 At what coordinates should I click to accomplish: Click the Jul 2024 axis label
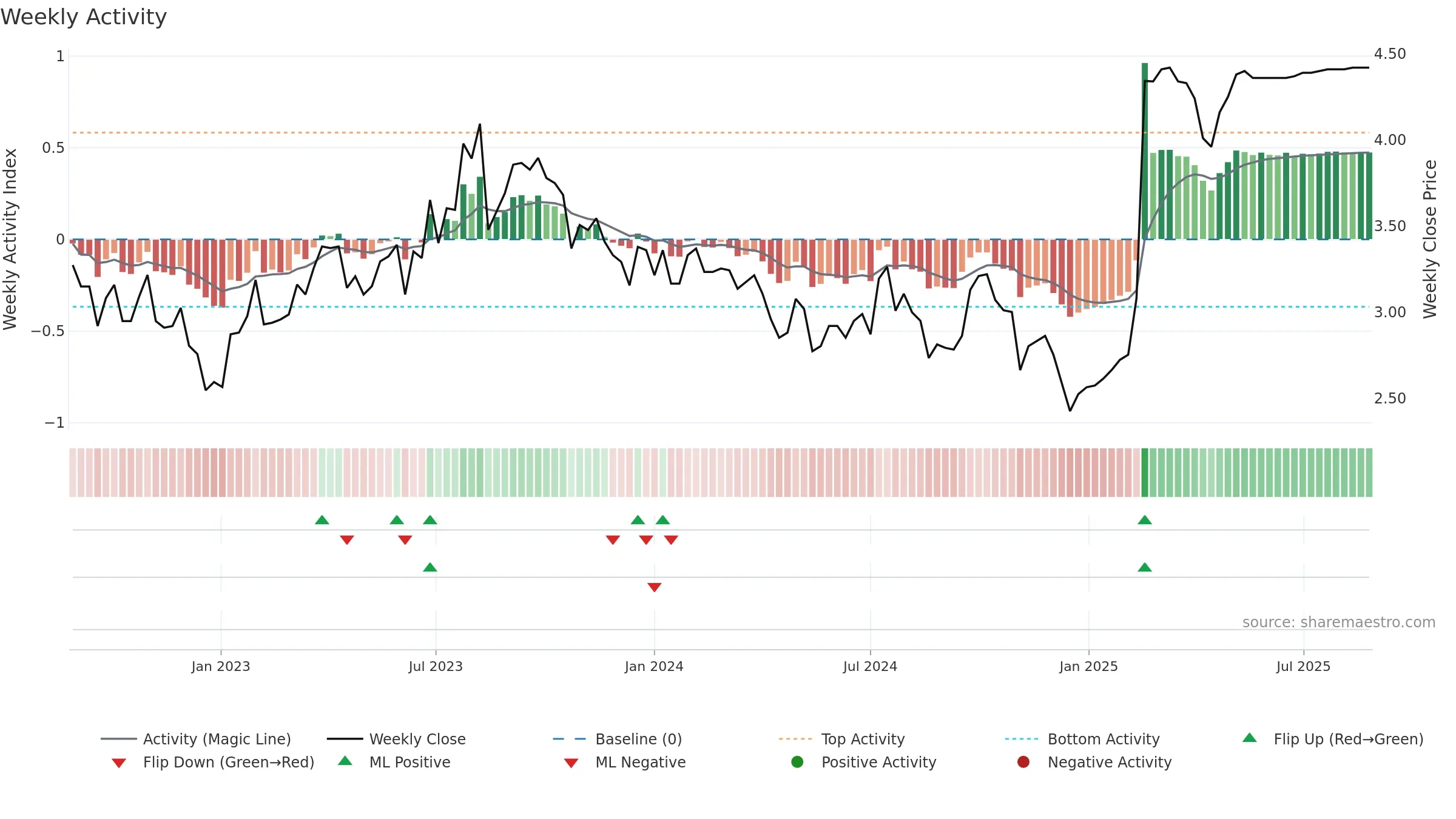[x=870, y=666]
